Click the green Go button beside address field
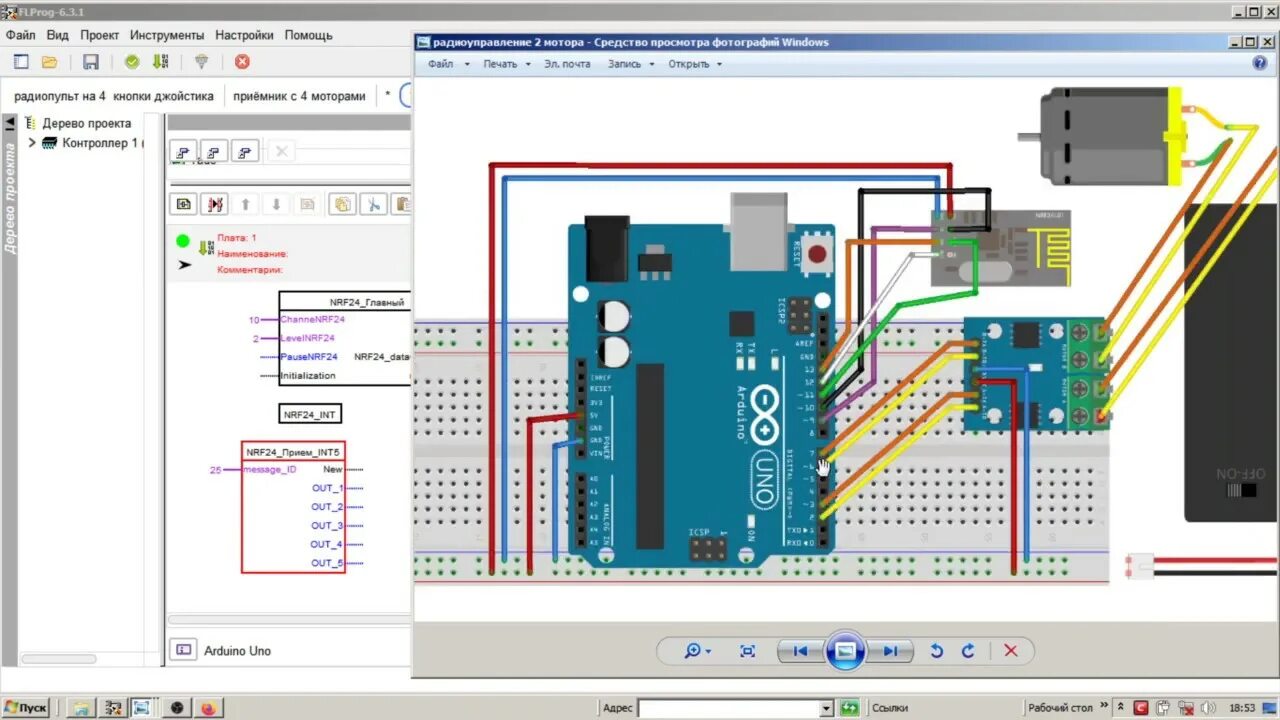 (849, 708)
